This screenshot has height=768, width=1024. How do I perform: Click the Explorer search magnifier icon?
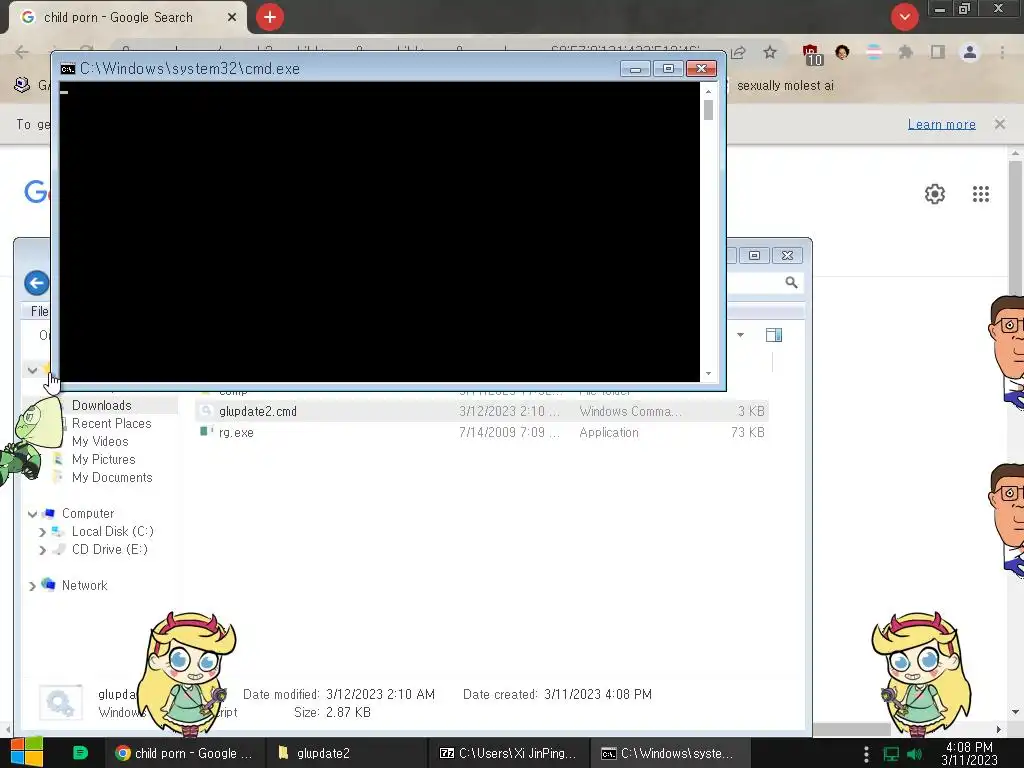(x=792, y=282)
